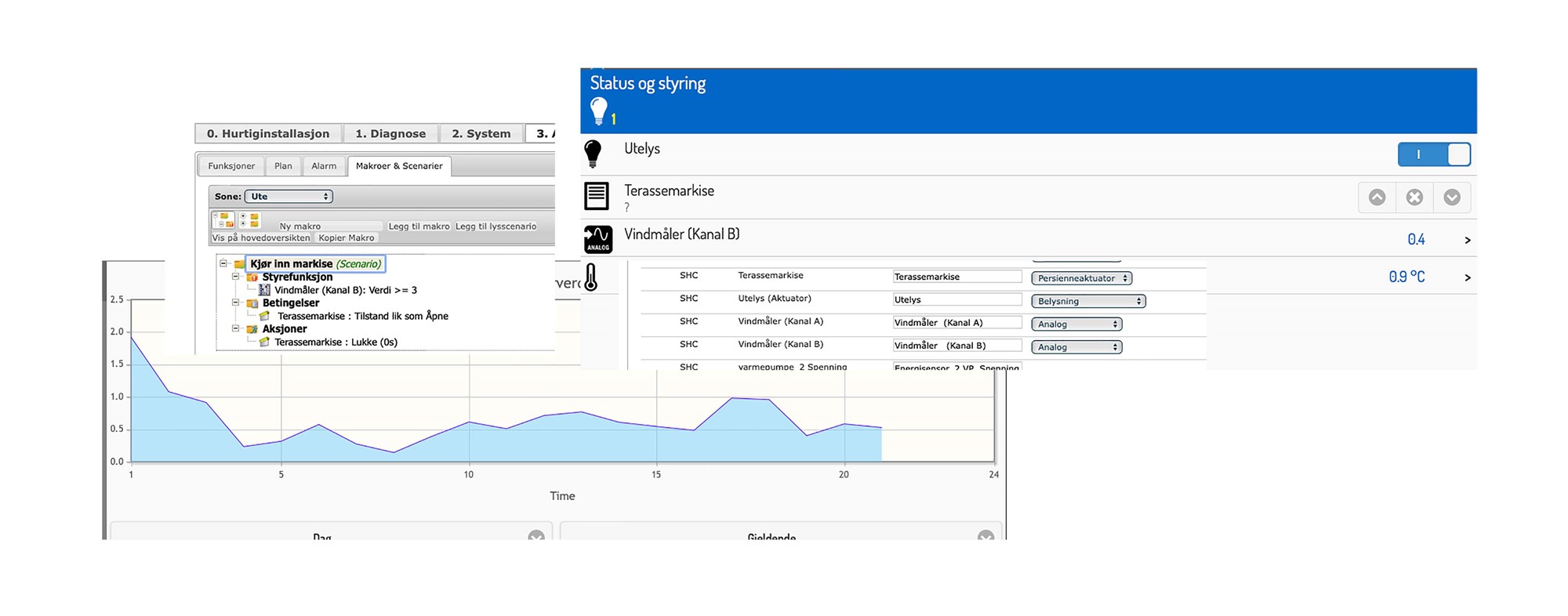This screenshot has width=1568, height=616.
Task: Collapse the Aksjoner tree node
Action: click(235, 328)
